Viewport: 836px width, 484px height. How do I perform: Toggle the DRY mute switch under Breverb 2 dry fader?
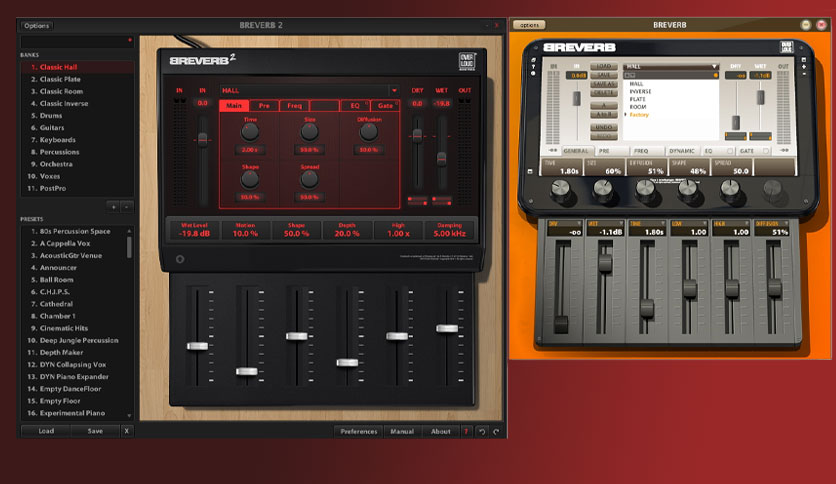(x=417, y=201)
